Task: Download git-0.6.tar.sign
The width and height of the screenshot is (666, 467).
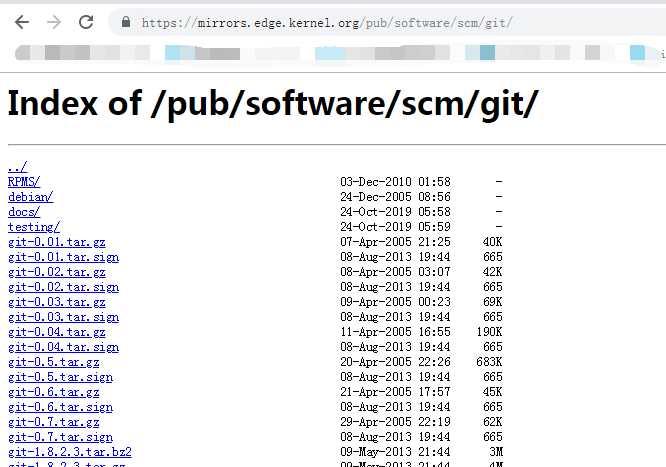Action: pyautogui.click(x=60, y=407)
